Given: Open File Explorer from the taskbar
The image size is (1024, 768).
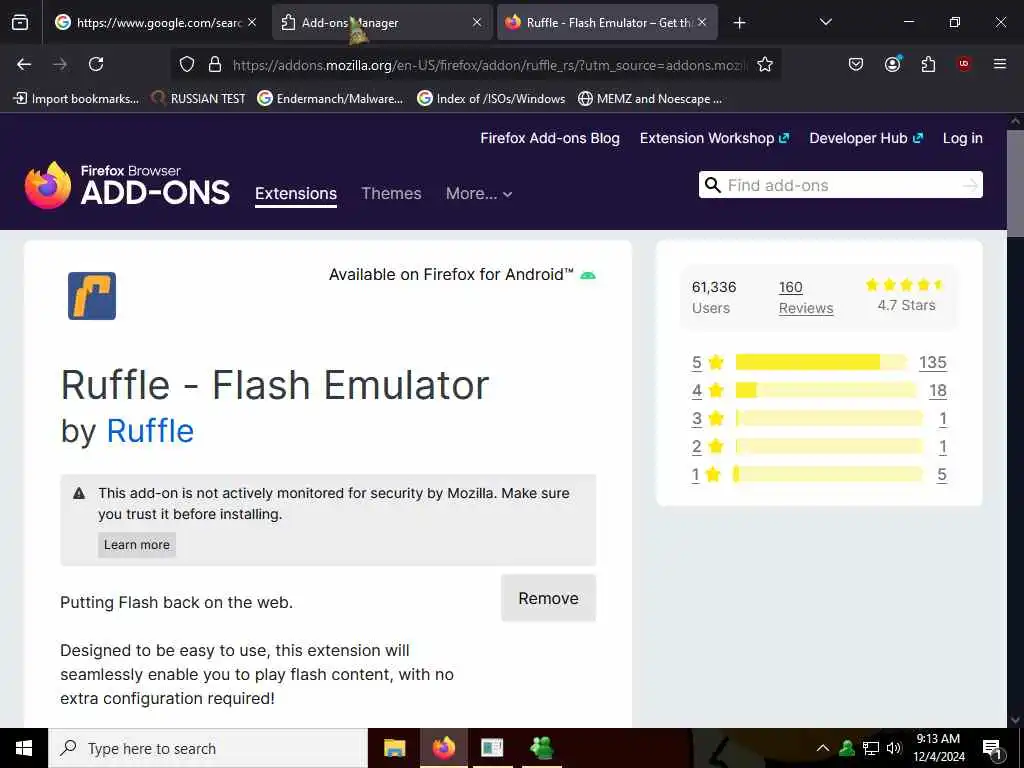Looking at the screenshot, I should tap(394, 748).
